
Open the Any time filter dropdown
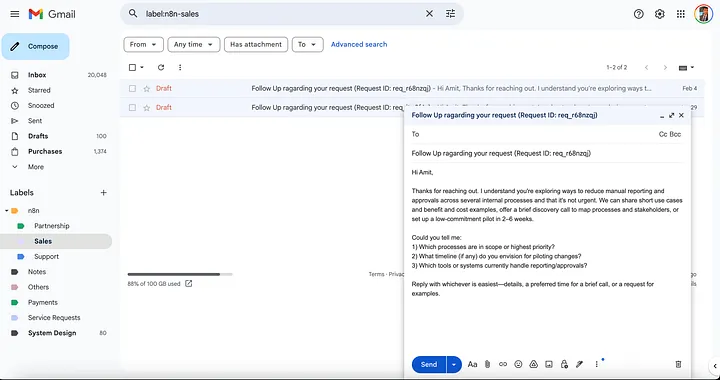click(x=193, y=45)
